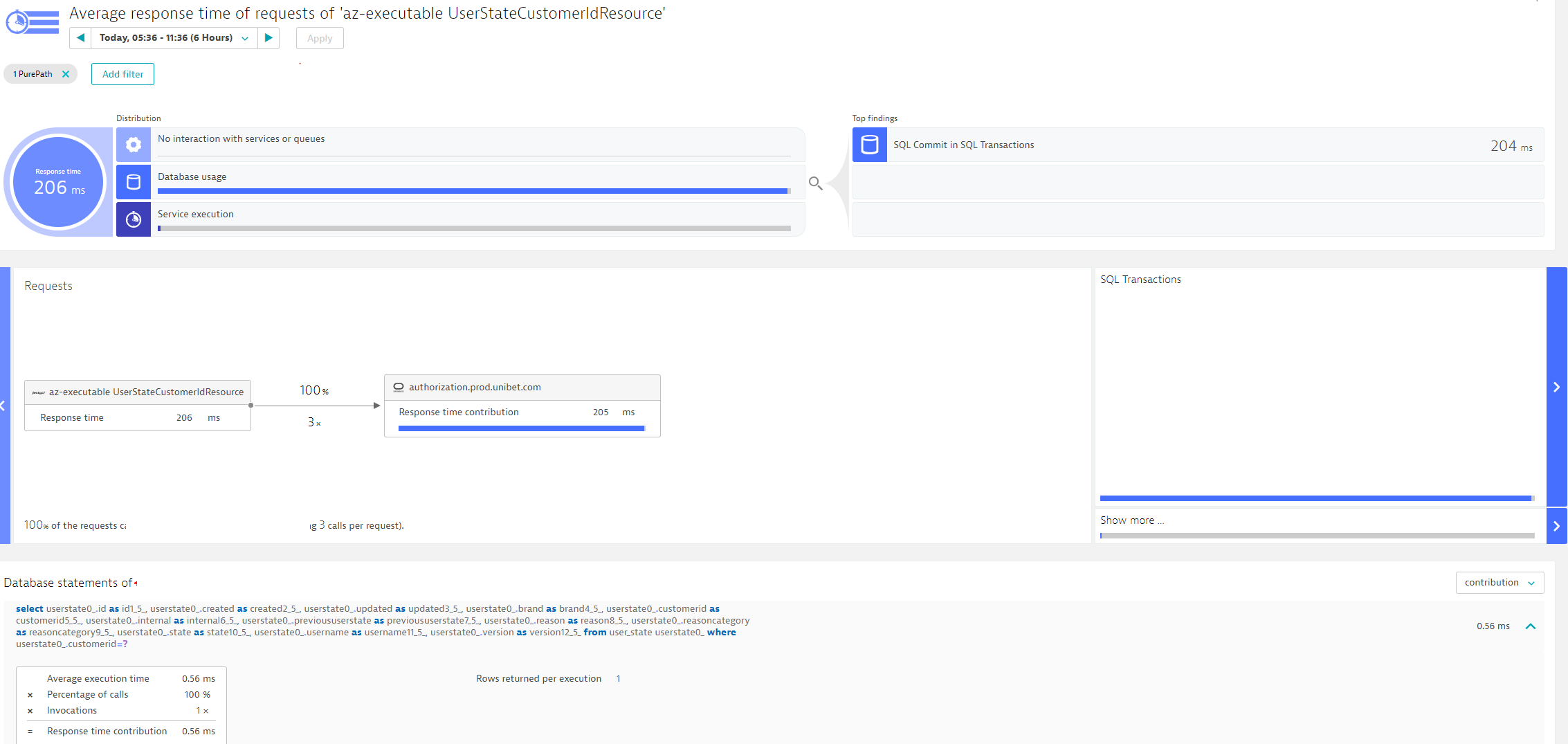1568x744 pixels.
Task: Open the contribution sort dropdown
Action: [1499, 583]
